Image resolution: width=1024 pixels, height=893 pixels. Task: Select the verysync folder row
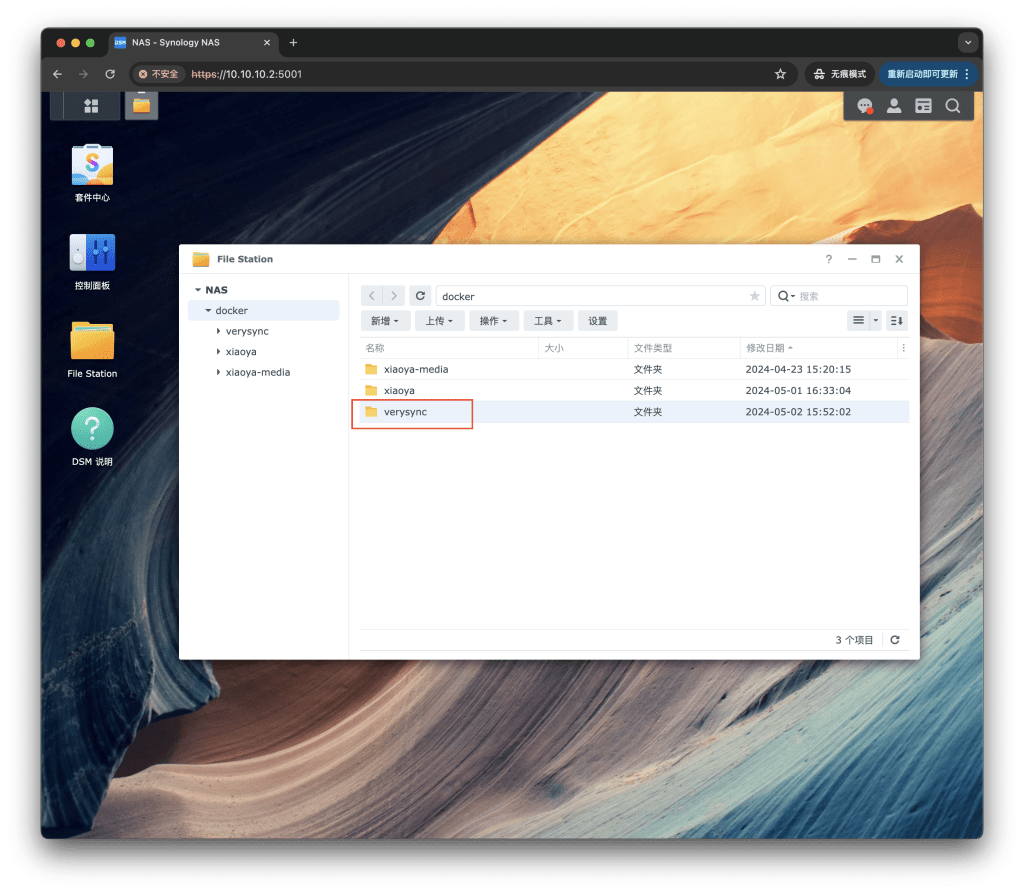coord(634,412)
